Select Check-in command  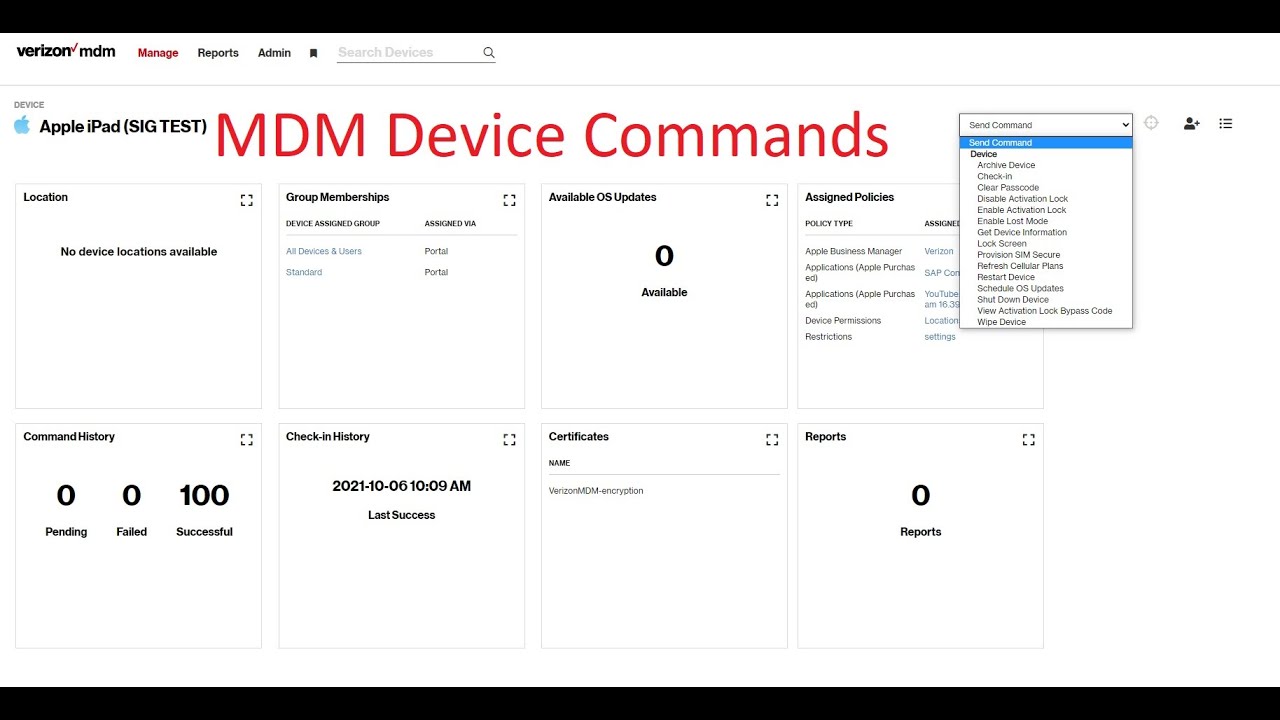point(995,176)
